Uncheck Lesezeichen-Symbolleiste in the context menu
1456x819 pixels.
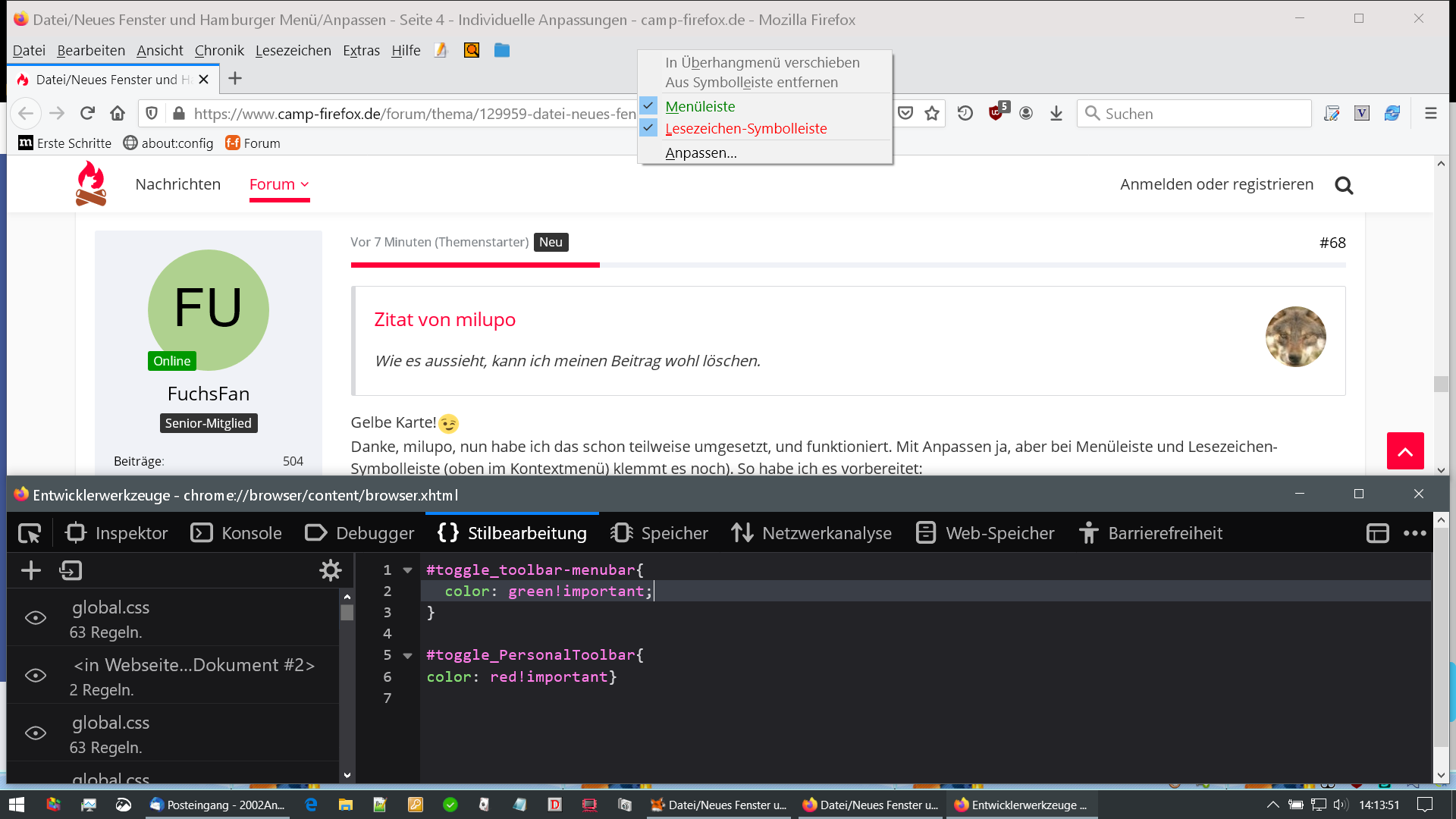(x=745, y=129)
